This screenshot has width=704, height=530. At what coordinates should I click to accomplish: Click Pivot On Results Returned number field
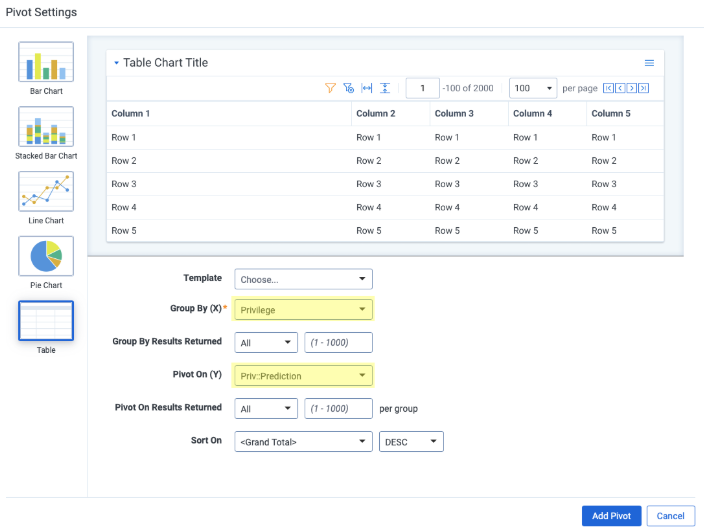339,409
